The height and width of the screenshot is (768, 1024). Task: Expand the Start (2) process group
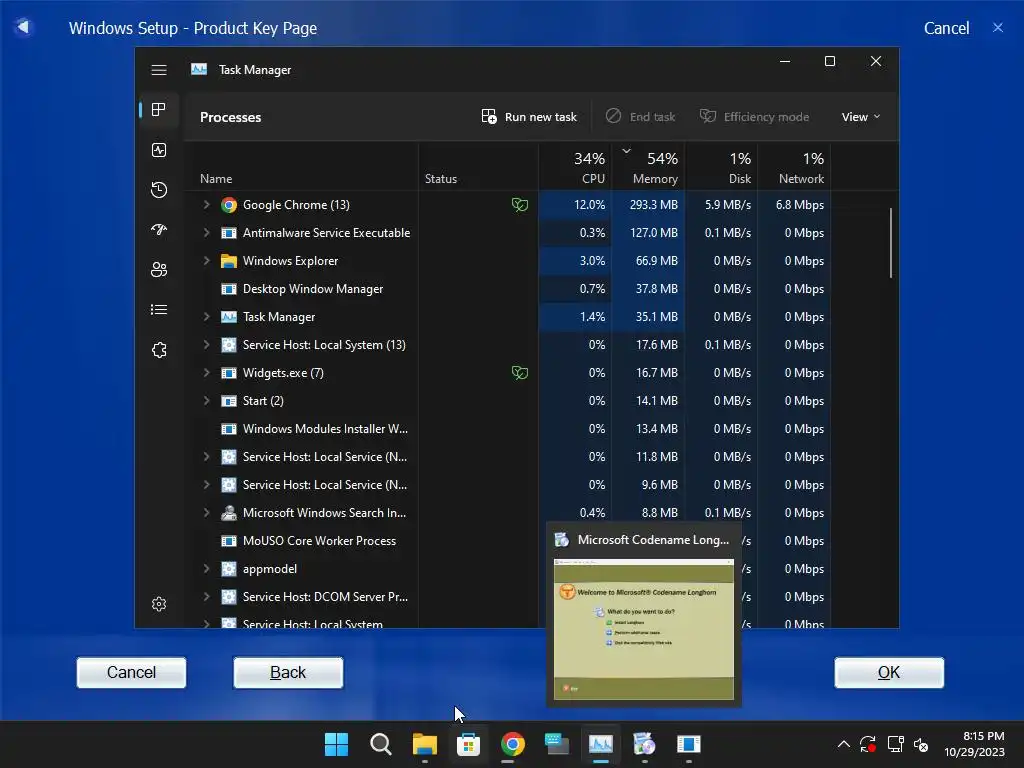click(x=206, y=401)
